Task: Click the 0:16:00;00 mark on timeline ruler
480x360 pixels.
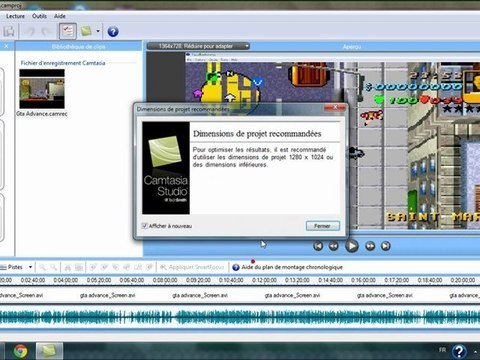Action: coord(363,280)
